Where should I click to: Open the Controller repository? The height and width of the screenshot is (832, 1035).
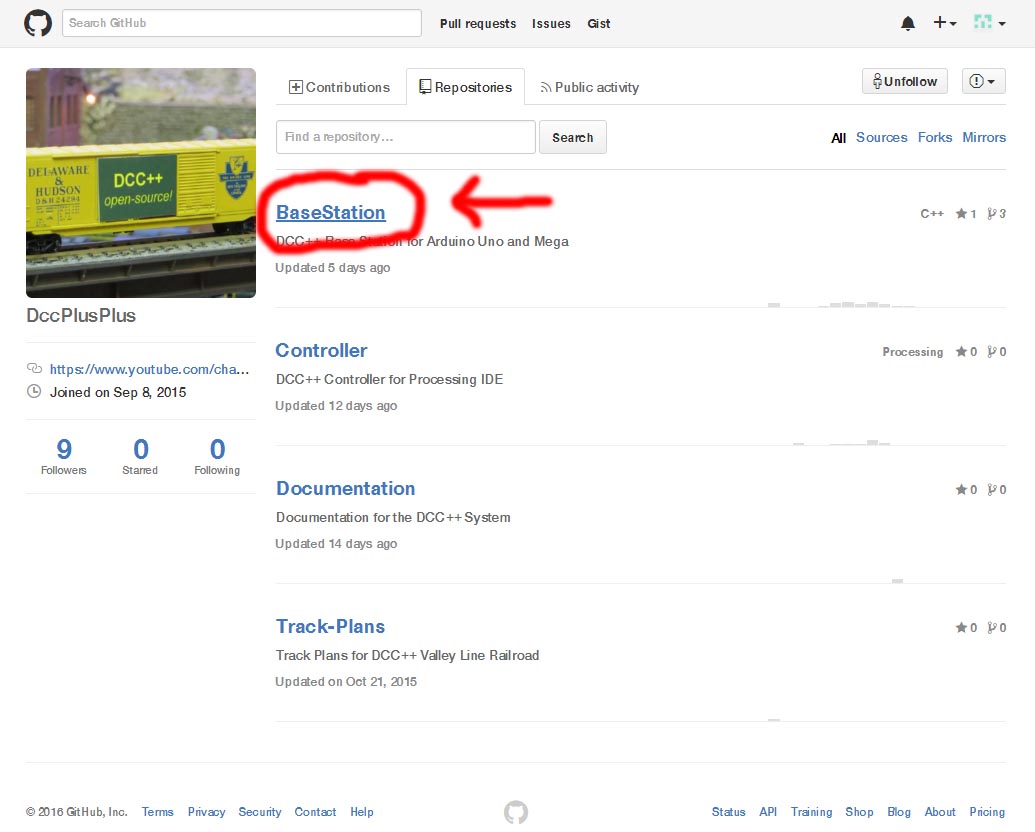321,351
